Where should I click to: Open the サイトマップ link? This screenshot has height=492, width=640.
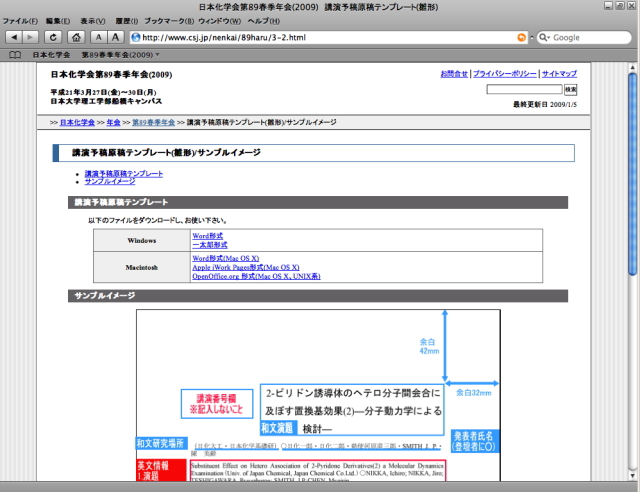[x=559, y=73]
